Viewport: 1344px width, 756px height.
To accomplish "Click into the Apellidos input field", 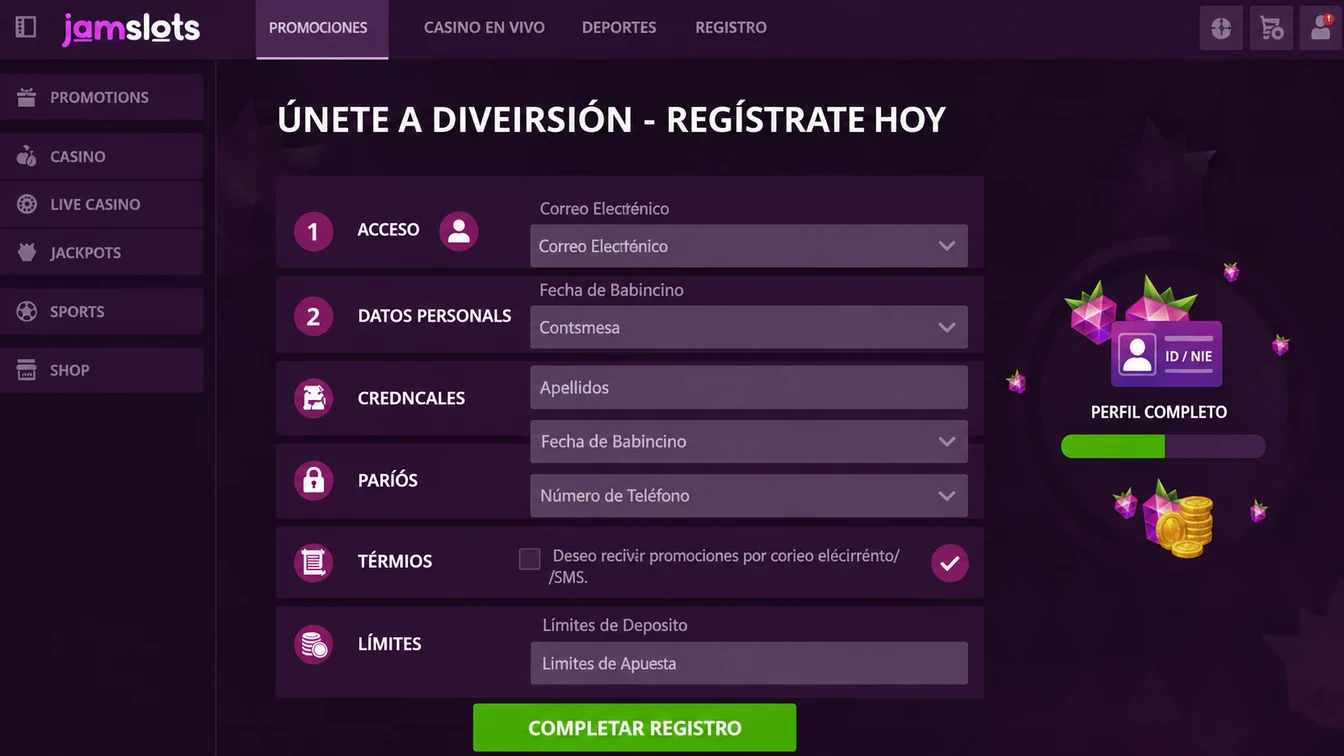I will pos(749,387).
